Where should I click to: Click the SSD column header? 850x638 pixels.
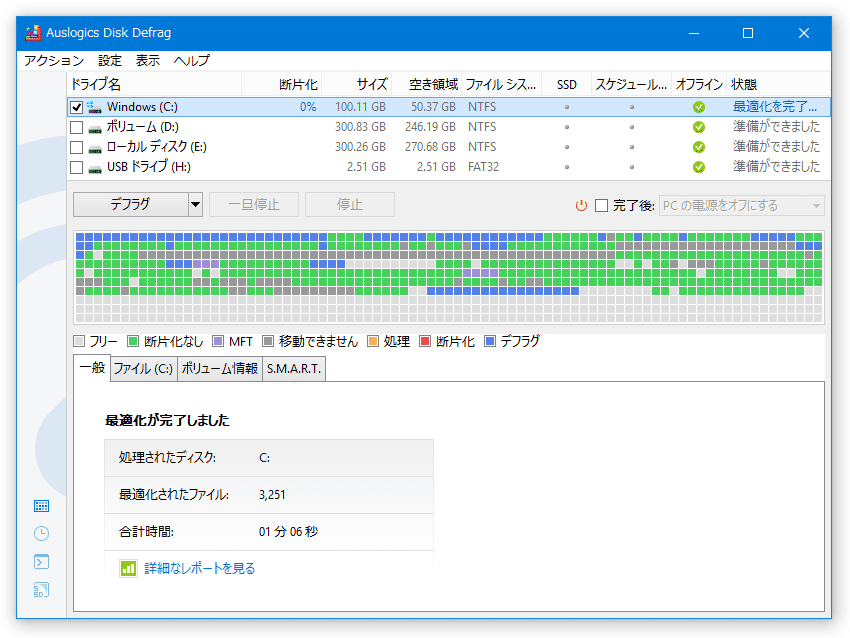[566, 85]
